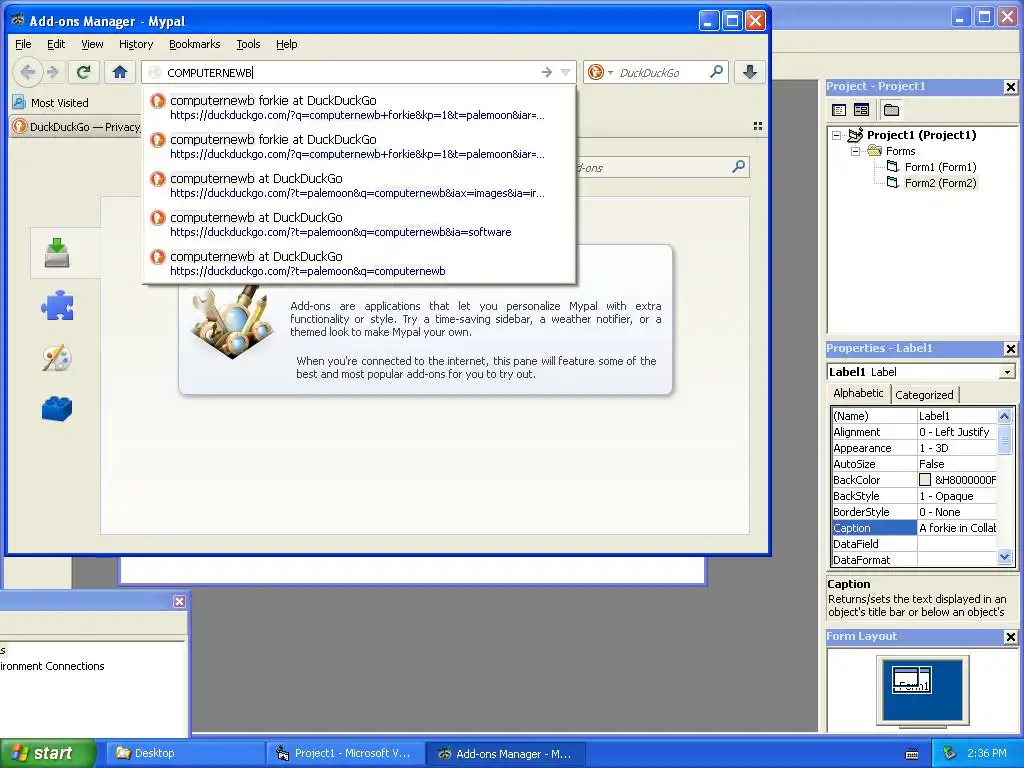
Task: Open Plugins blue brick category
Action: 57,409
